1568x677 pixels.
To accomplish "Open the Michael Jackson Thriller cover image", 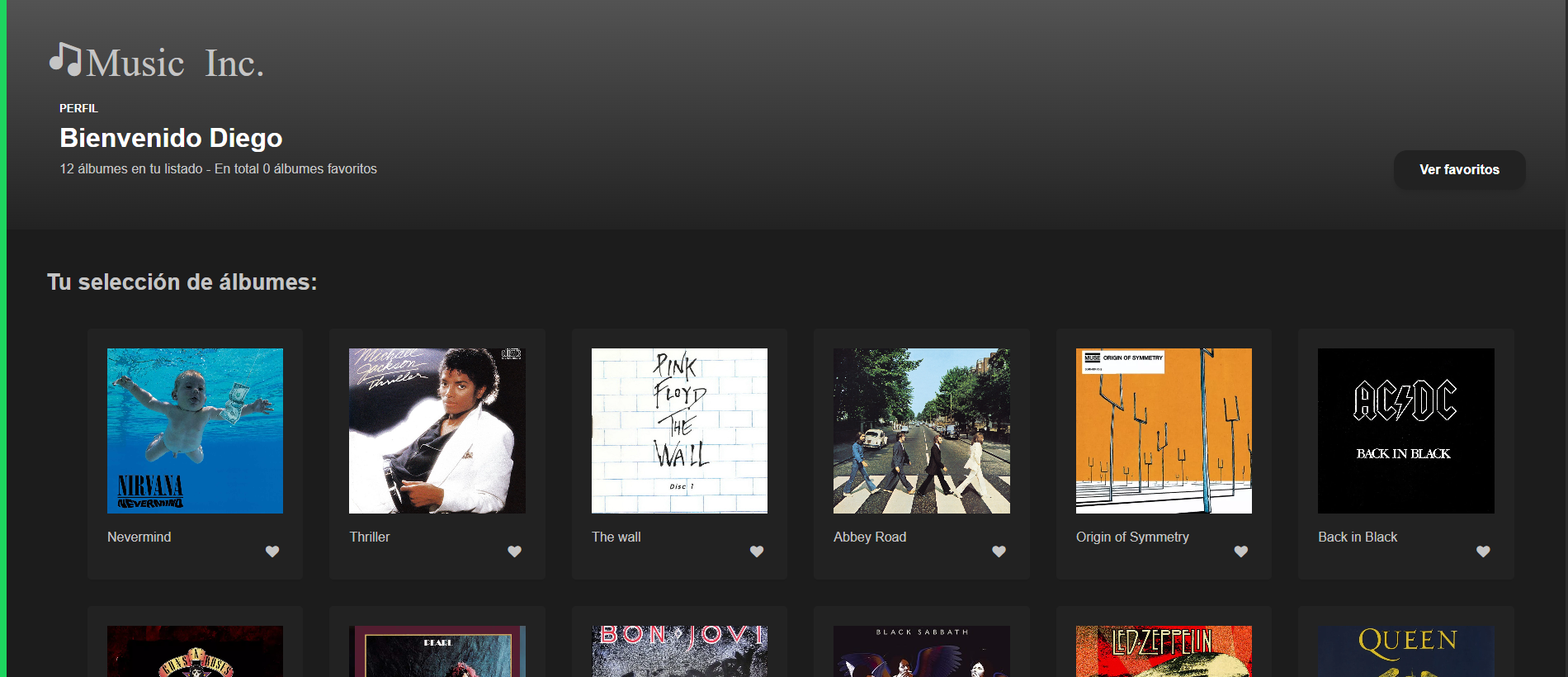I will tap(437, 431).
